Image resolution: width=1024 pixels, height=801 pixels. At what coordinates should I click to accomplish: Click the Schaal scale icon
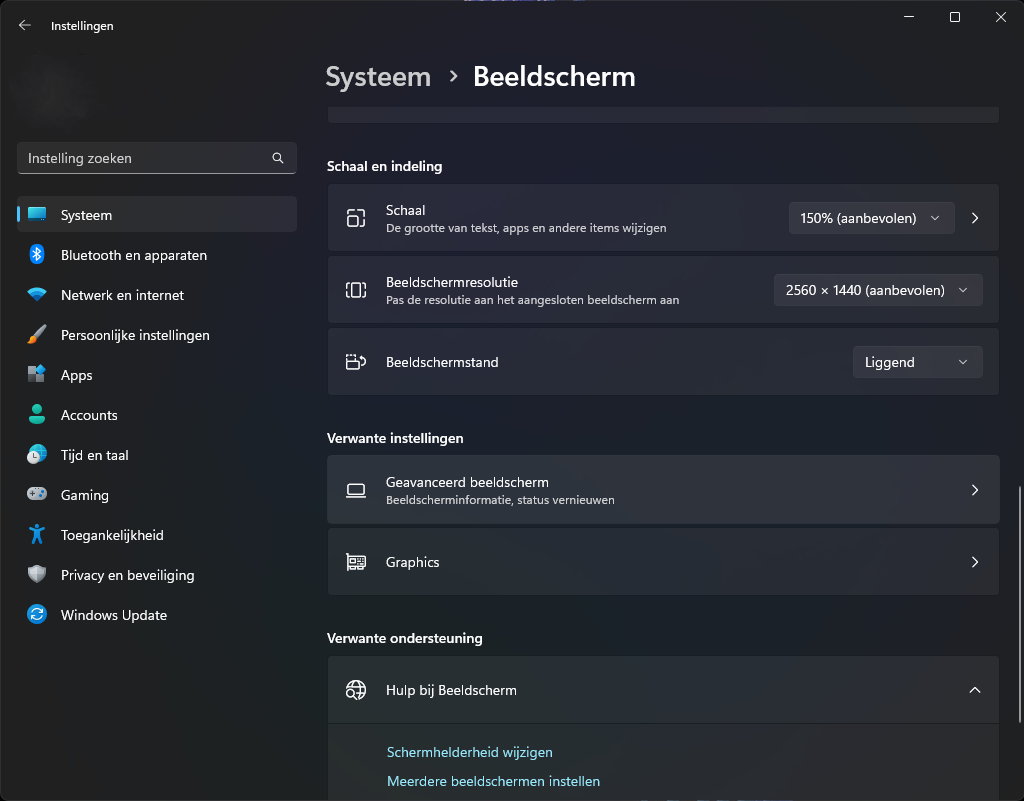[x=356, y=218]
